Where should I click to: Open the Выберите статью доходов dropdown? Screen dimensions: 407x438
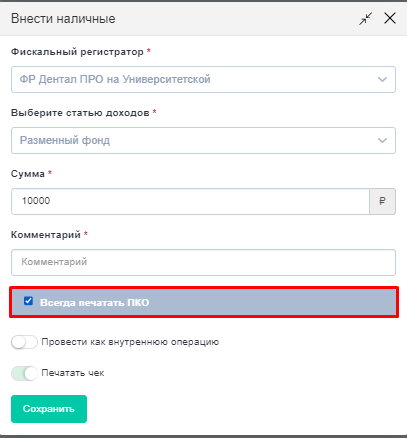[203, 140]
